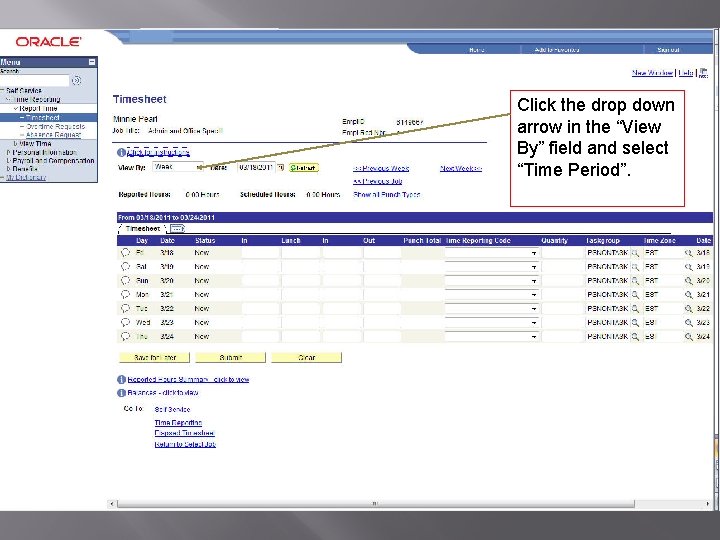Viewport: 720px width, 540px height.
Task: Click the menu search go icon
Action: point(77,81)
